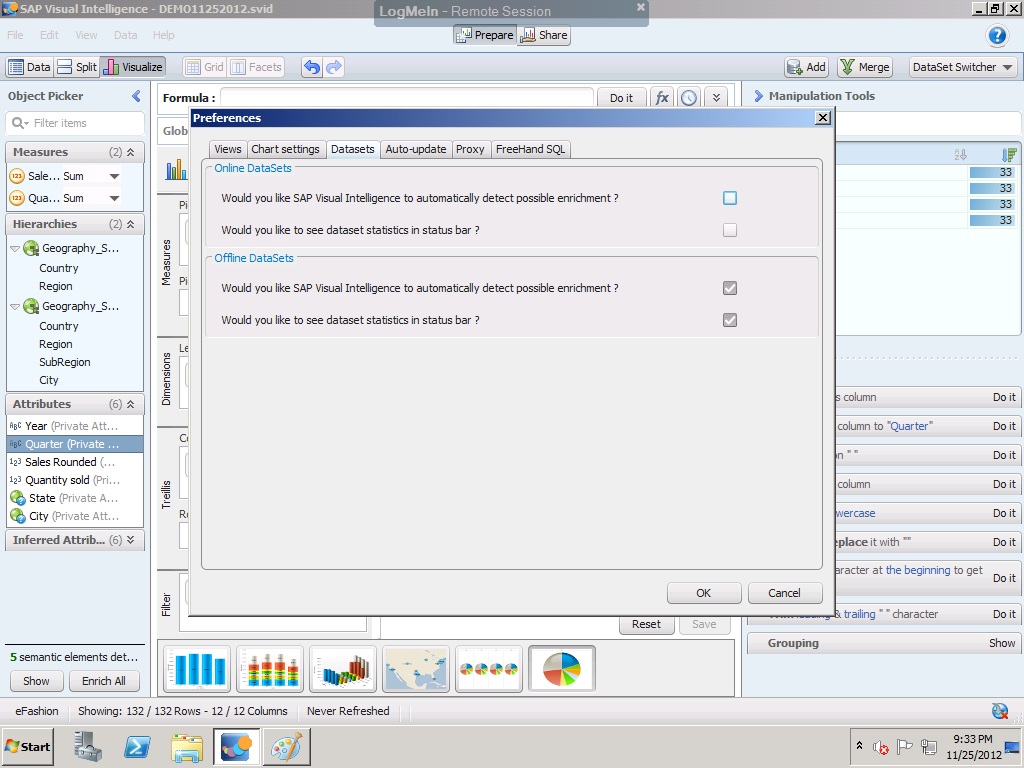Collapse the Object Picker panel arrow

[136, 97]
